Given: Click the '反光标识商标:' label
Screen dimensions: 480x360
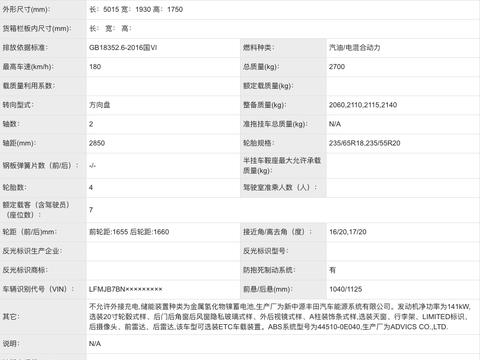Looking at the screenshot, I should [25, 270].
